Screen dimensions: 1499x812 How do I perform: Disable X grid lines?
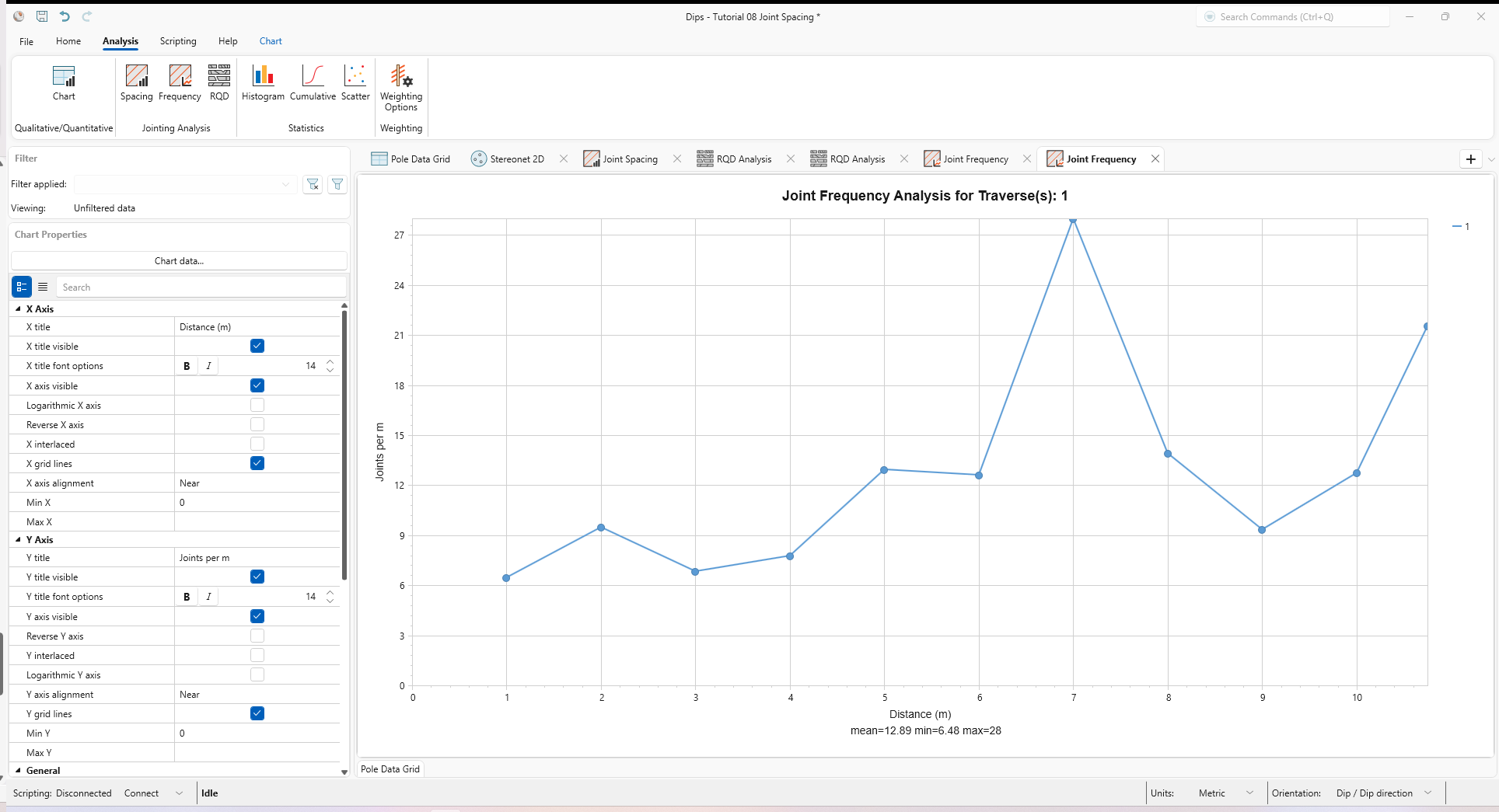[257, 463]
